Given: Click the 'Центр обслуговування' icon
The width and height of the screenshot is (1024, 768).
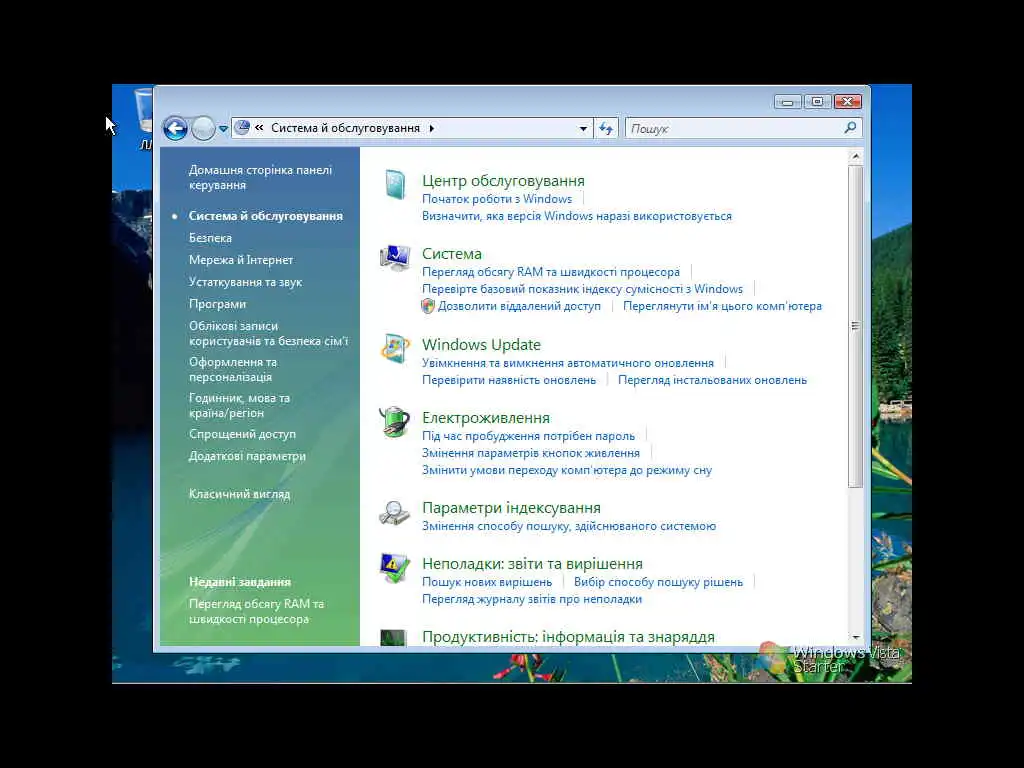Looking at the screenshot, I should pyautogui.click(x=395, y=185).
